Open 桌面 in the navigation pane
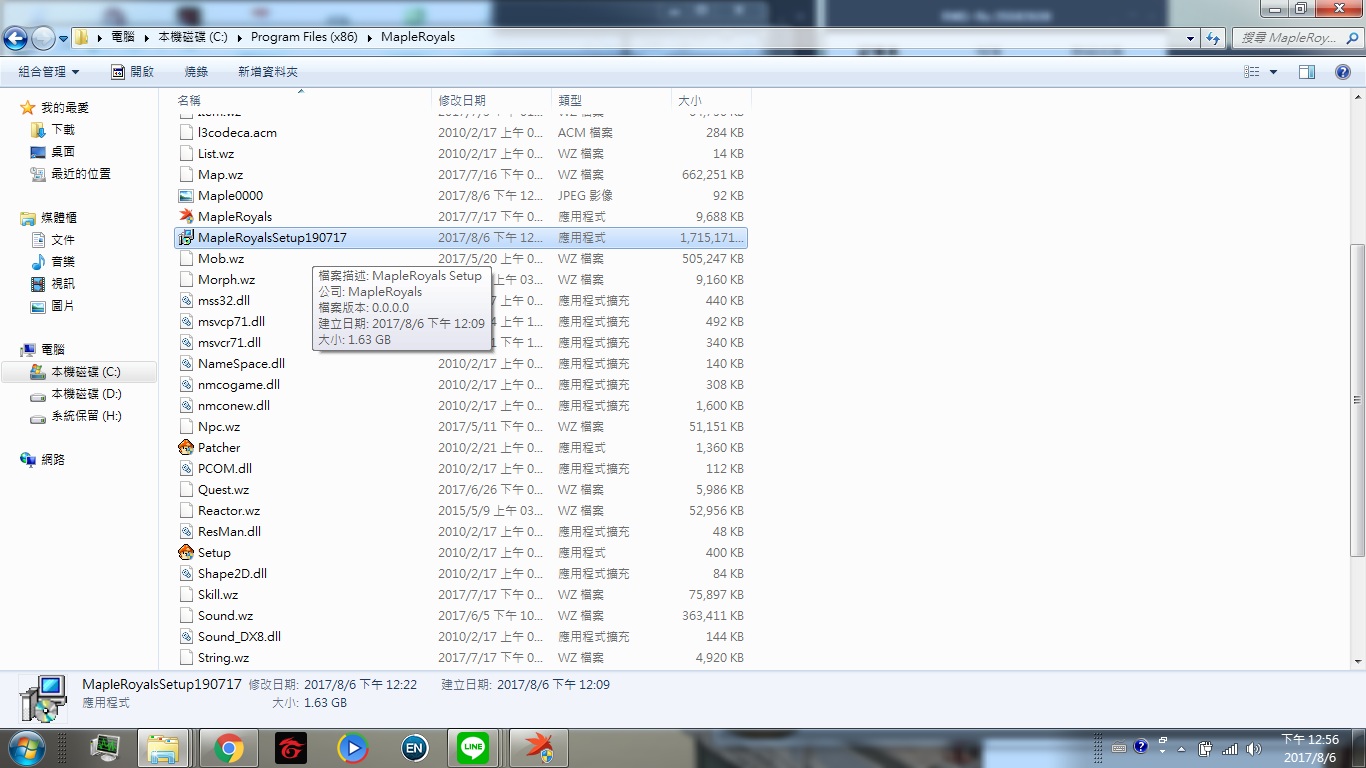Screen dimensions: 1366x768 tap(63, 152)
